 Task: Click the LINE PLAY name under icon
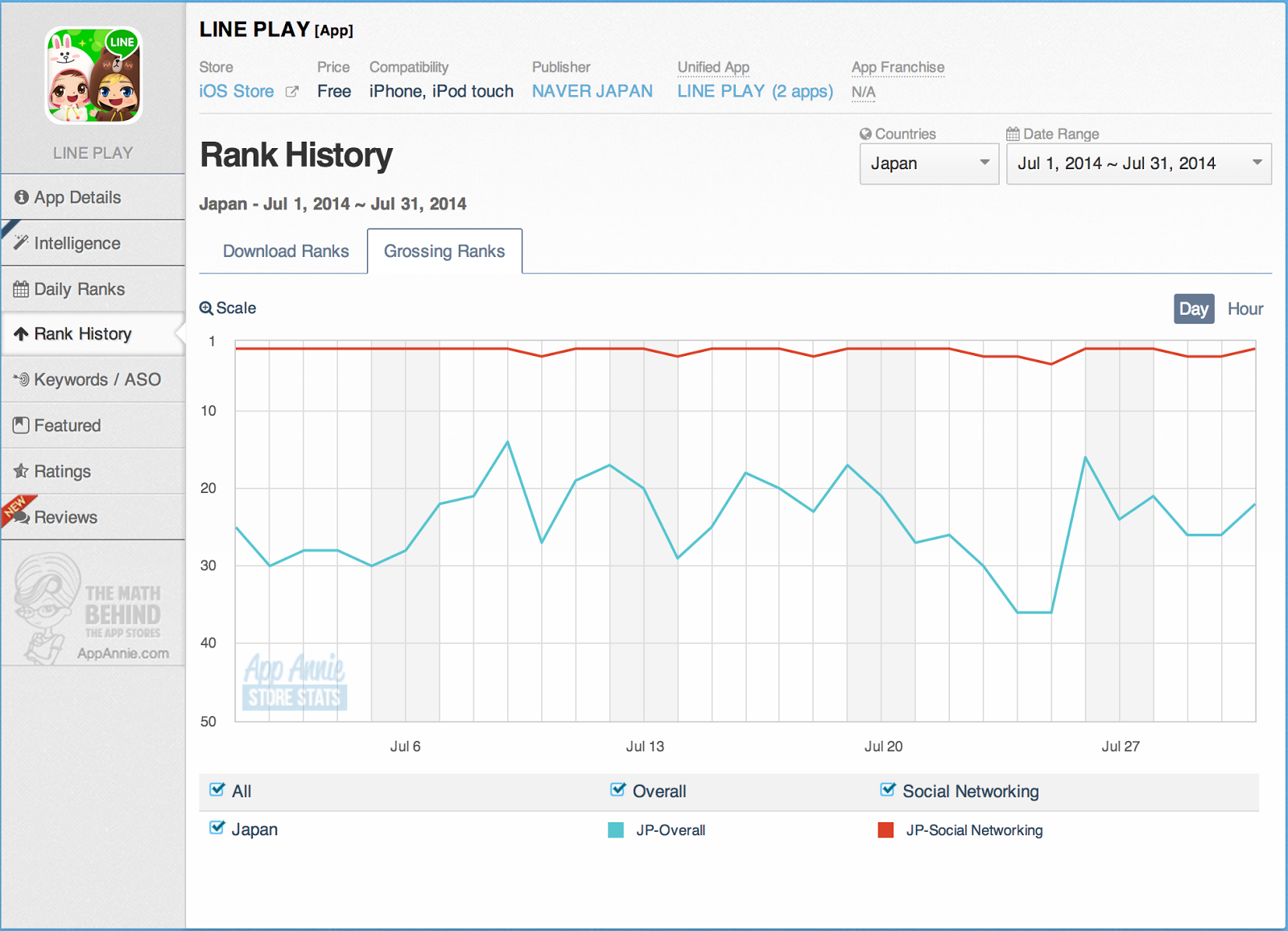[x=93, y=153]
